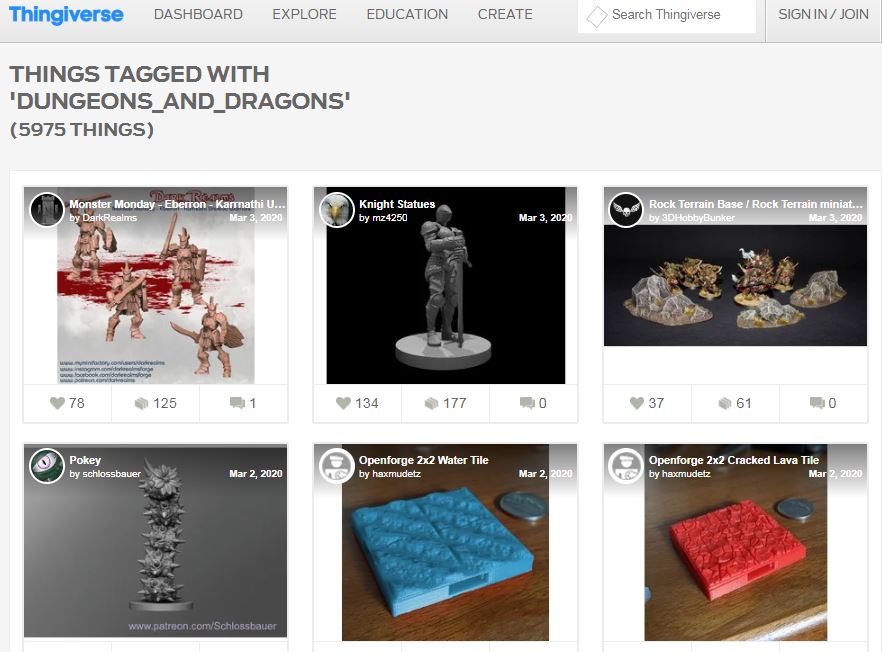Open the Thingiverse home logo
882x652 pixels.
[x=66, y=15]
